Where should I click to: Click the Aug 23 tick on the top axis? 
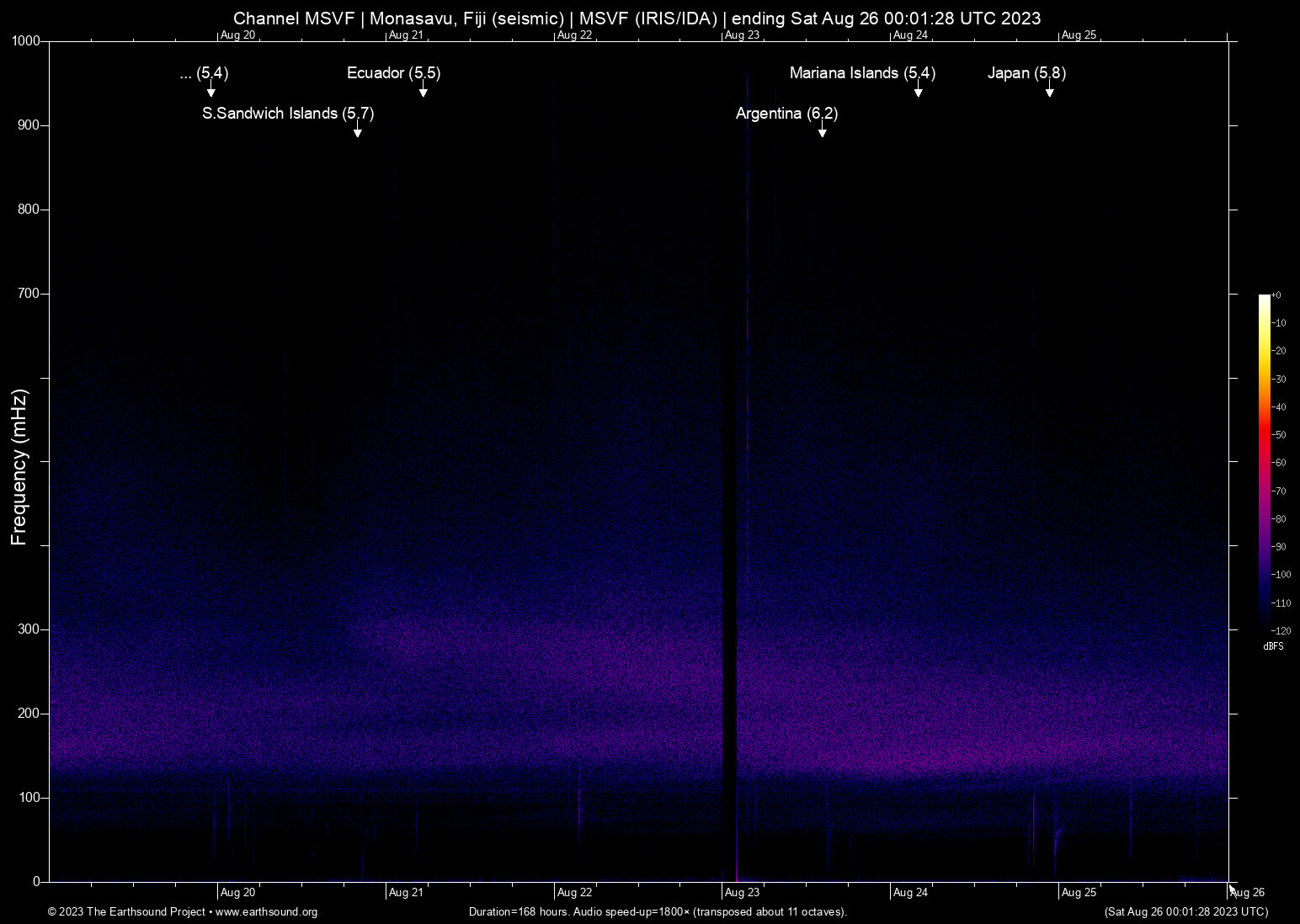[743, 35]
